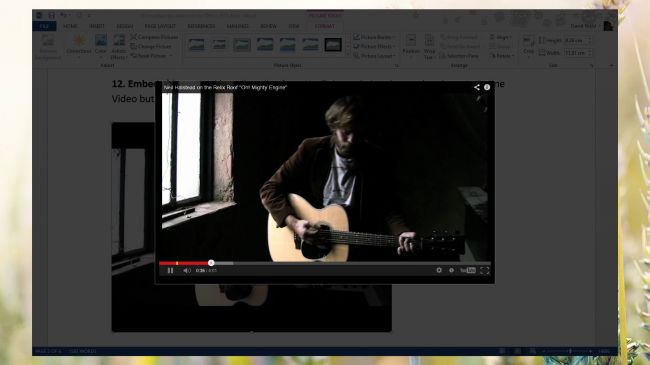Enter fullscreen mode in video player
The image size is (650, 365).
(x=485, y=270)
